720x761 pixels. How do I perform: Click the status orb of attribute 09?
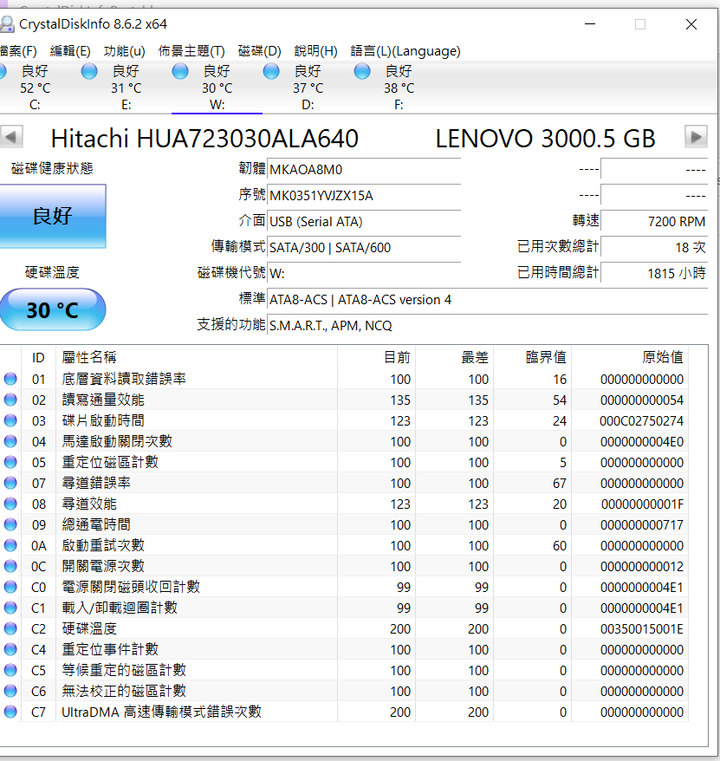(x=10, y=525)
